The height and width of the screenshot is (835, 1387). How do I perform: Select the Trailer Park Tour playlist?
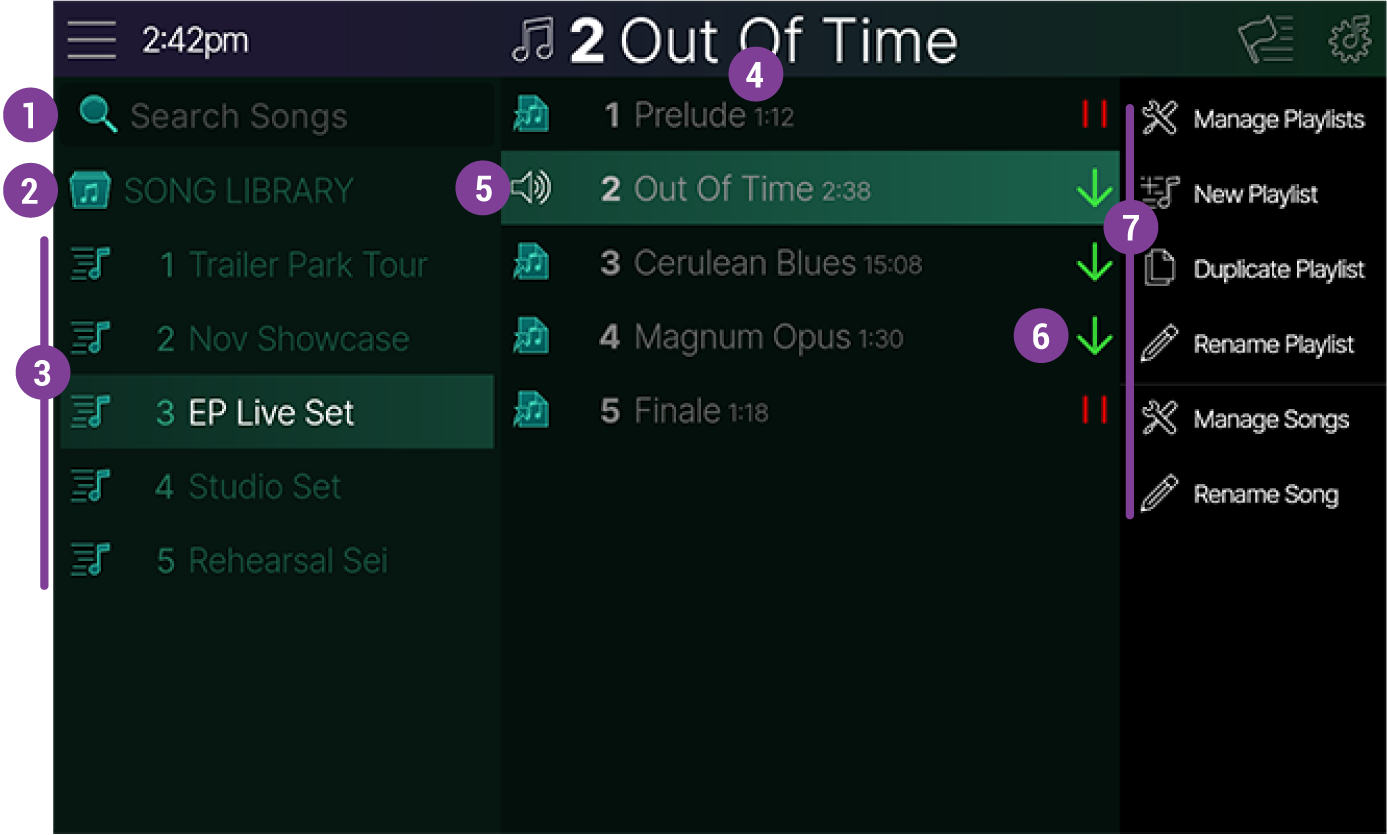point(292,265)
